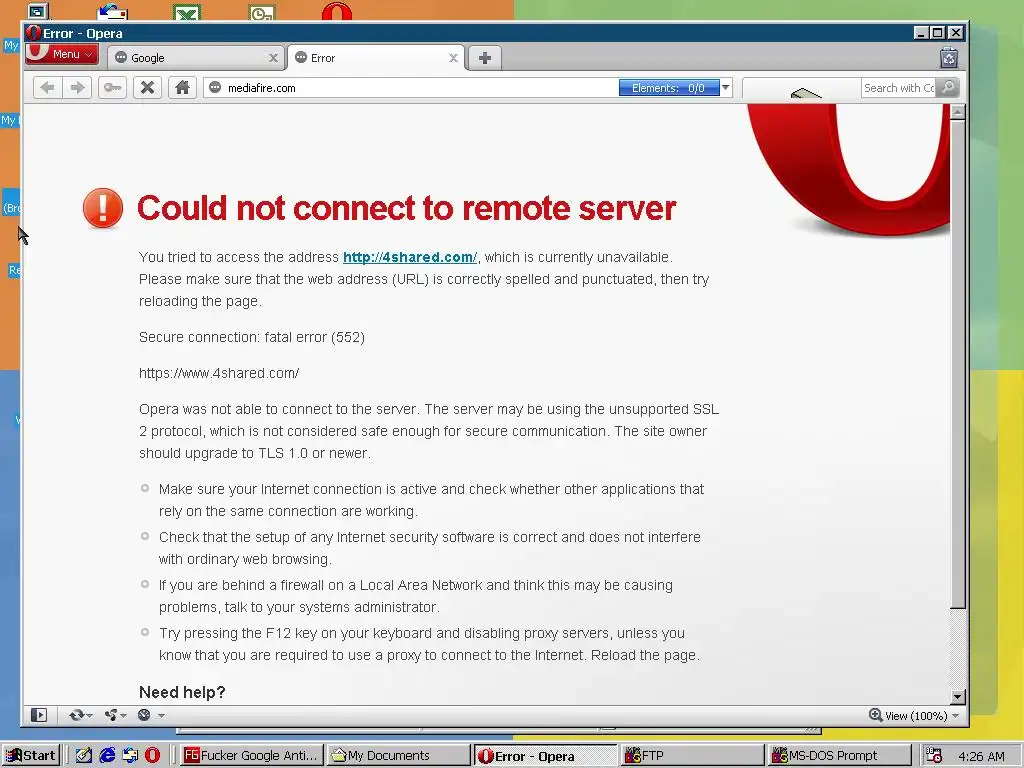Viewport: 1024px width, 768px height.
Task: Click the View (100%) zoom button
Action: (x=908, y=716)
